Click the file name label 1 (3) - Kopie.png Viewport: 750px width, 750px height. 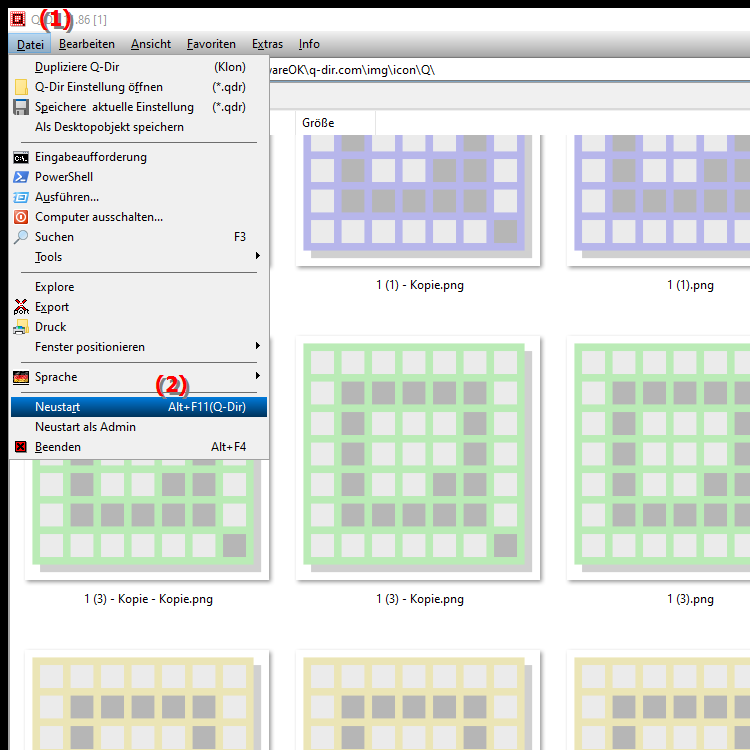(419, 599)
